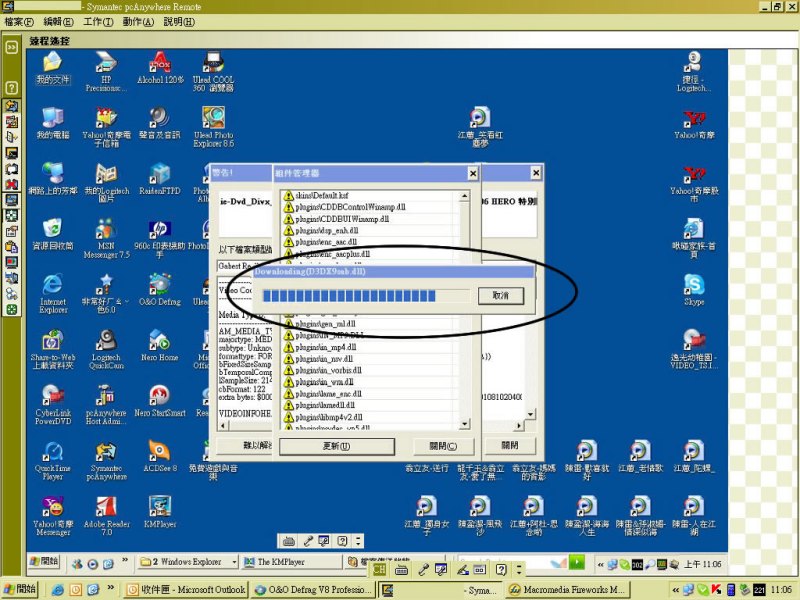Select the Ulead COOL 360 desktop icon
The image size is (800, 600).
[x=213, y=71]
